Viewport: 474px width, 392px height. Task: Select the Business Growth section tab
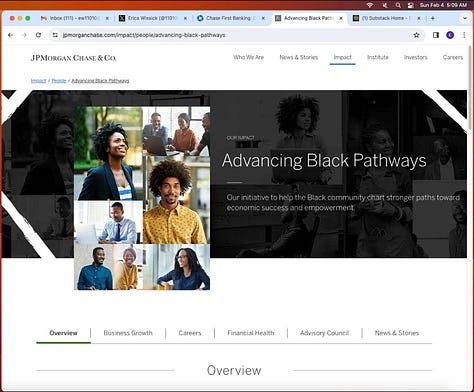click(128, 333)
